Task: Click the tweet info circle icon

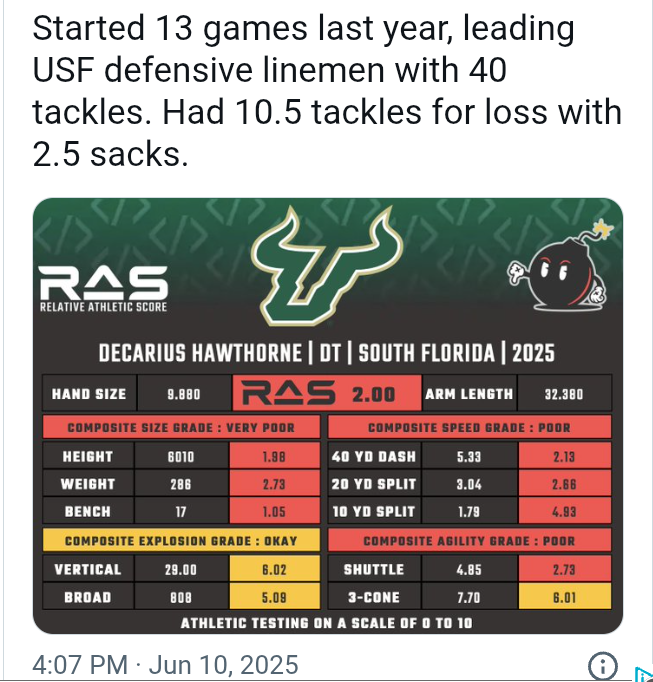Action: pyautogui.click(x=602, y=666)
